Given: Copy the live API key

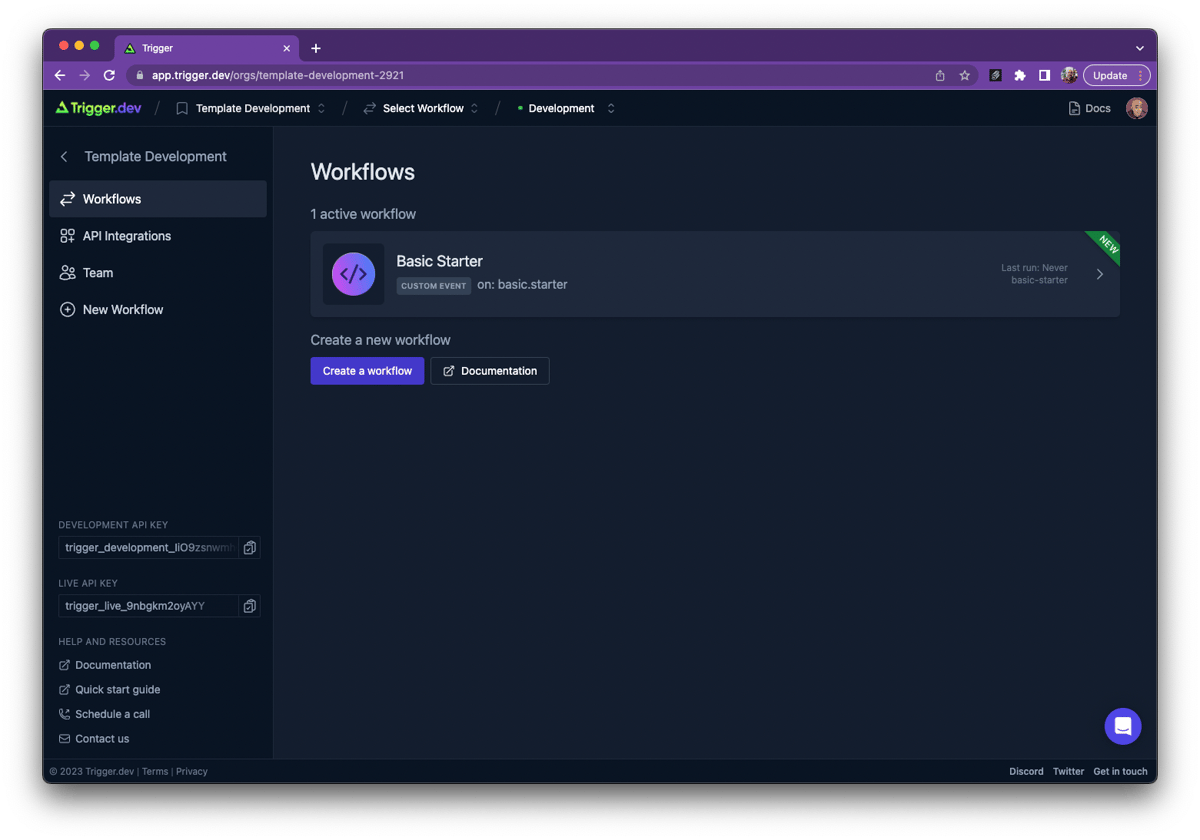Looking at the screenshot, I should point(250,606).
